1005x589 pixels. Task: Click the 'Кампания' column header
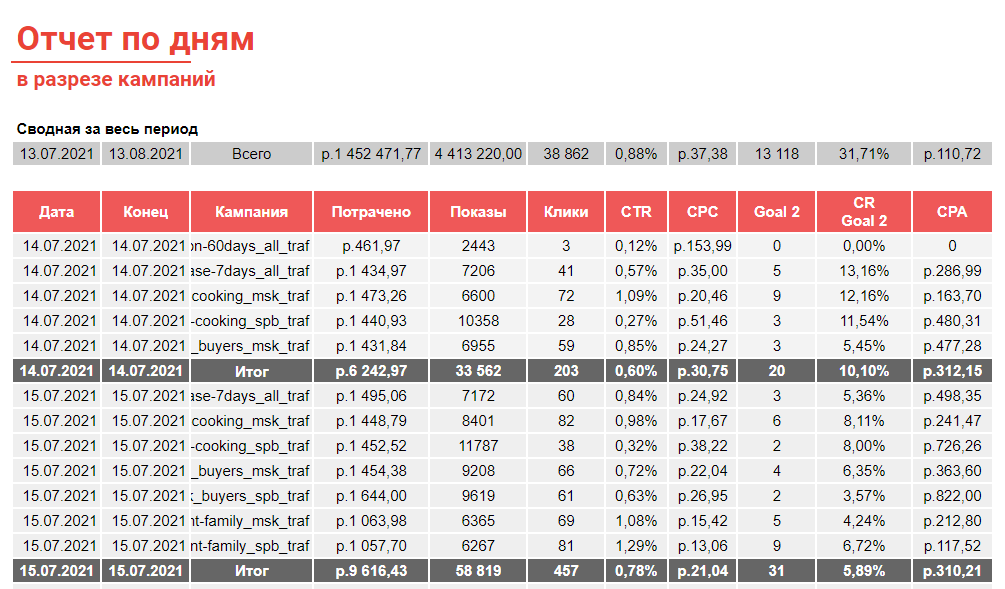[251, 212]
